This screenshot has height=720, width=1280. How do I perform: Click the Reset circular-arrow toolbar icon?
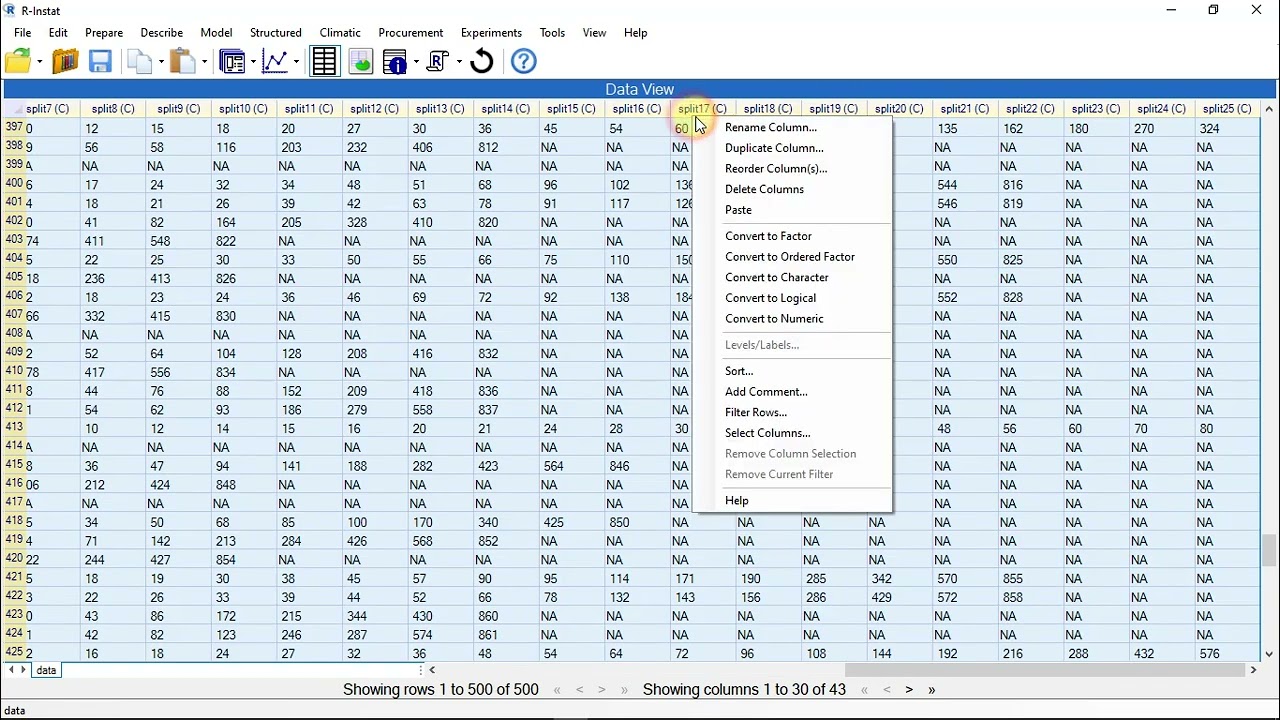482,62
